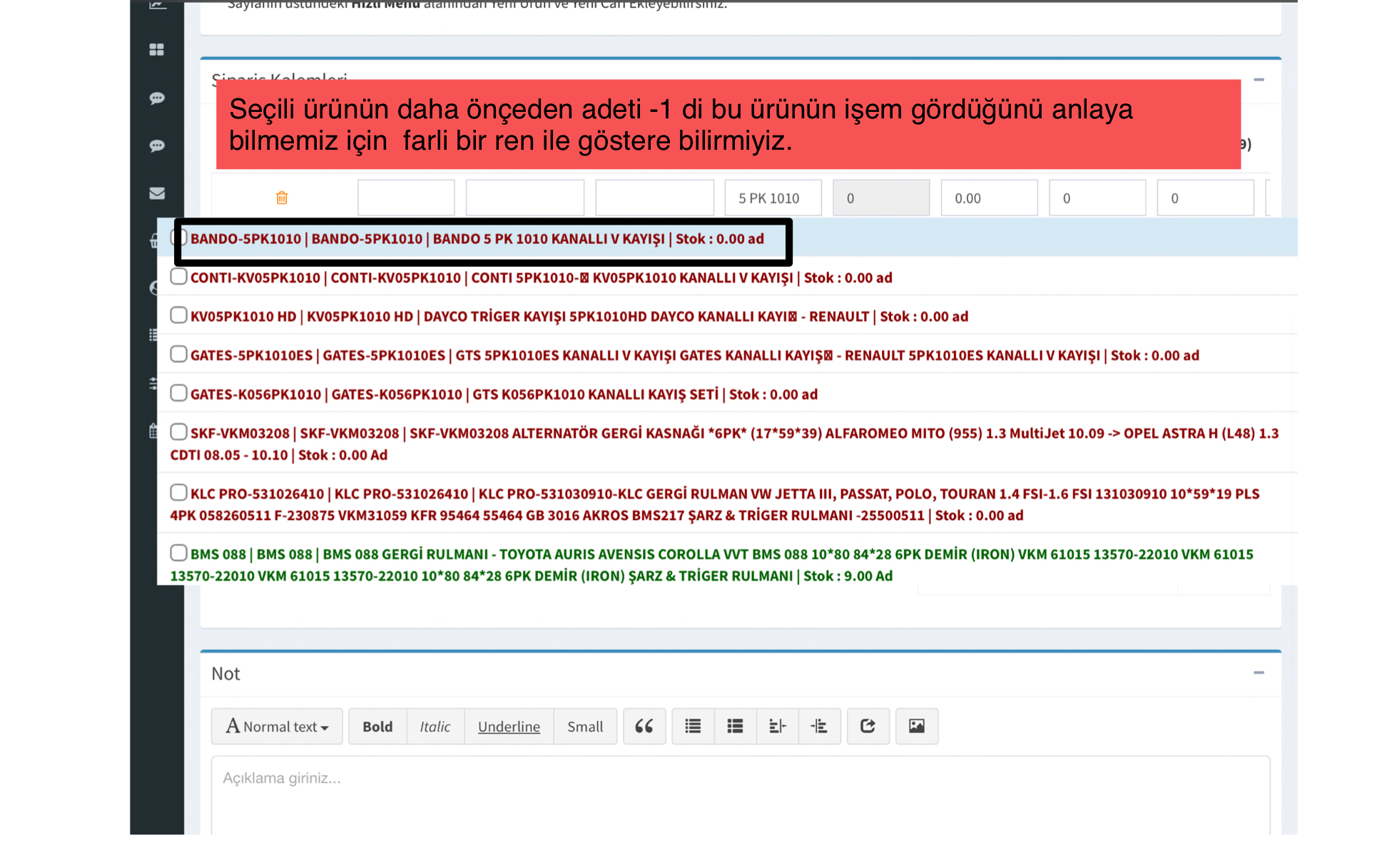Insert link using share arrow icon
The height and width of the screenshot is (868, 1397).
(x=868, y=726)
